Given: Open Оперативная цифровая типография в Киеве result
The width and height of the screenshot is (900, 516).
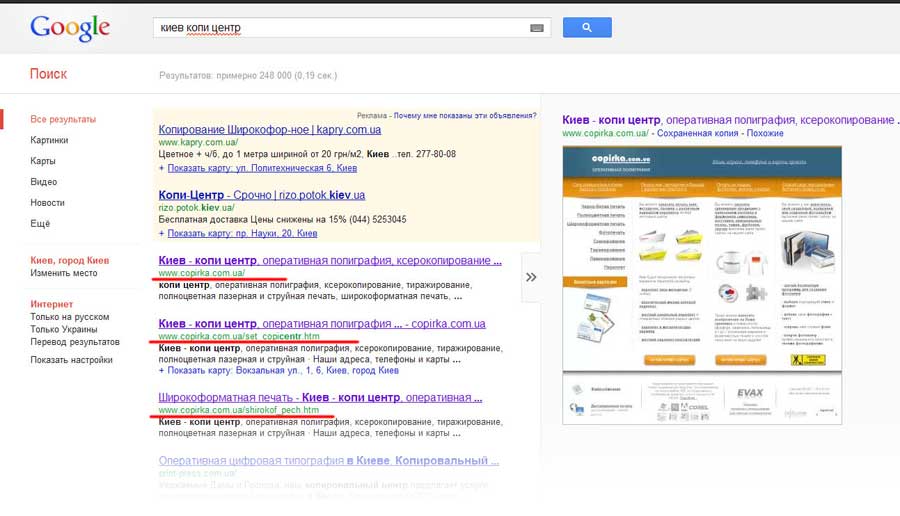Looking at the screenshot, I should pyautogui.click(x=329, y=460).
